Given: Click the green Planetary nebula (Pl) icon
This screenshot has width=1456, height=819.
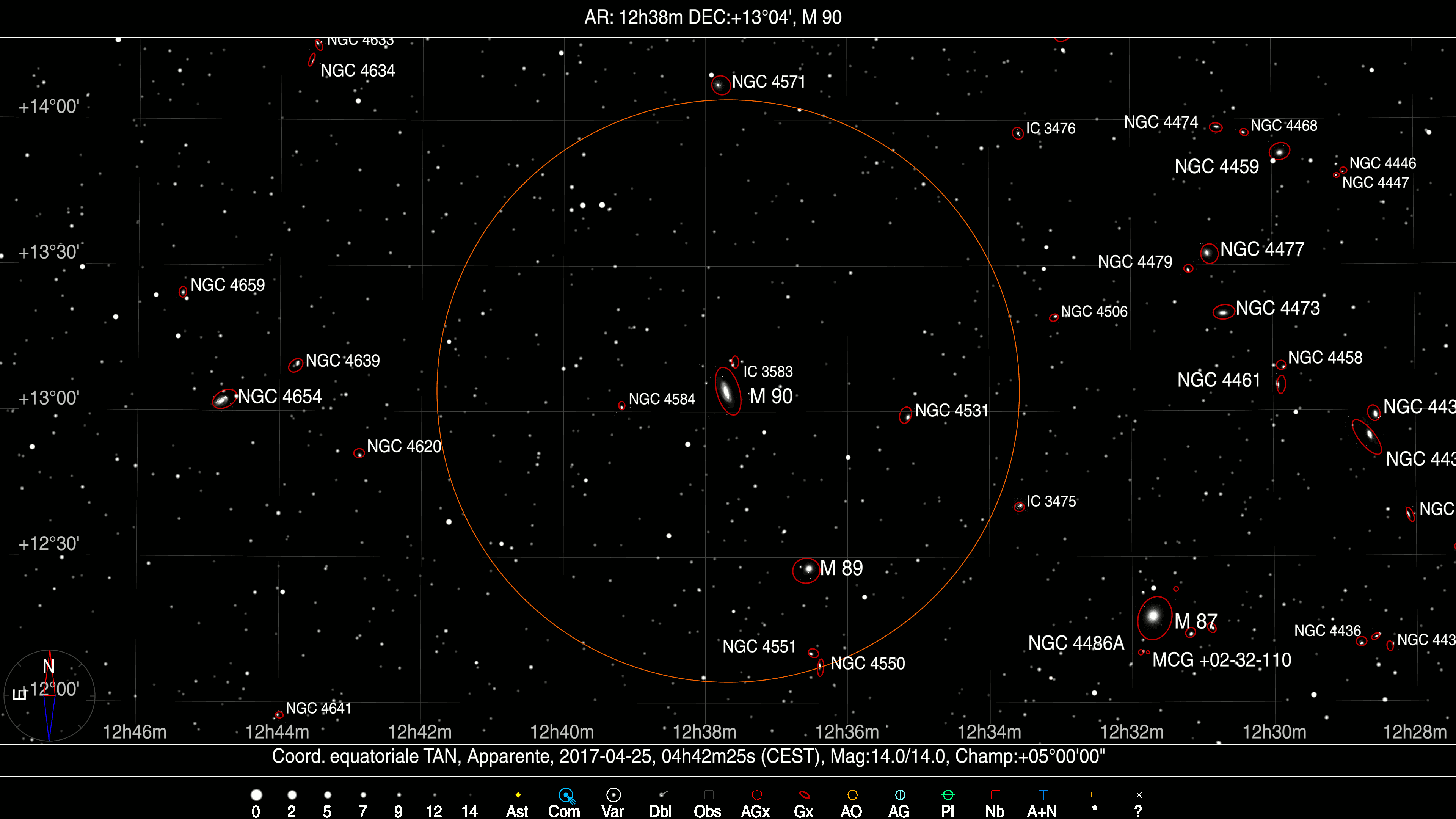Looking at the screenshot, I should 948,795.
